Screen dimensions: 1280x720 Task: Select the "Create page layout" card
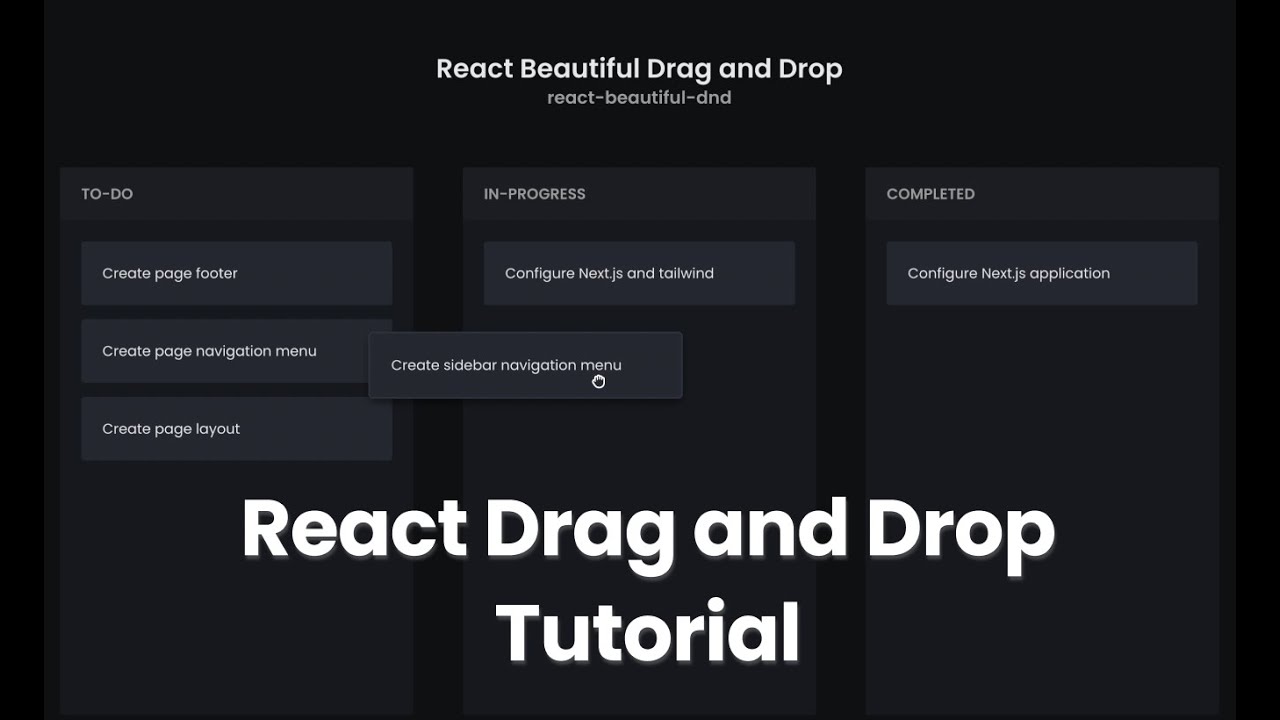[x=236, y=429]
